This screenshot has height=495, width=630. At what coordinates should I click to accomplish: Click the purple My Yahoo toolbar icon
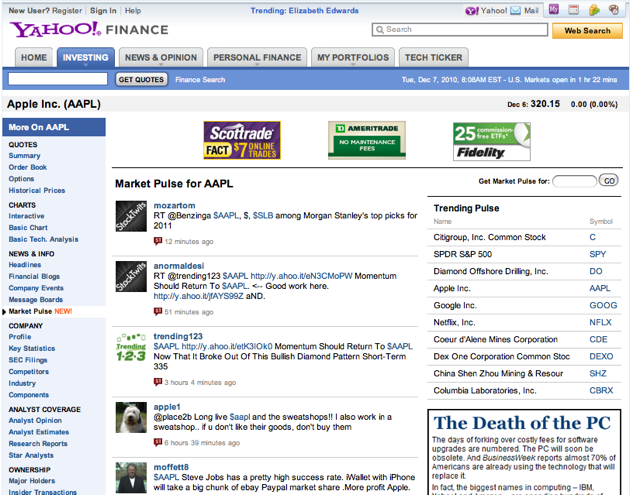pos(554,10)
